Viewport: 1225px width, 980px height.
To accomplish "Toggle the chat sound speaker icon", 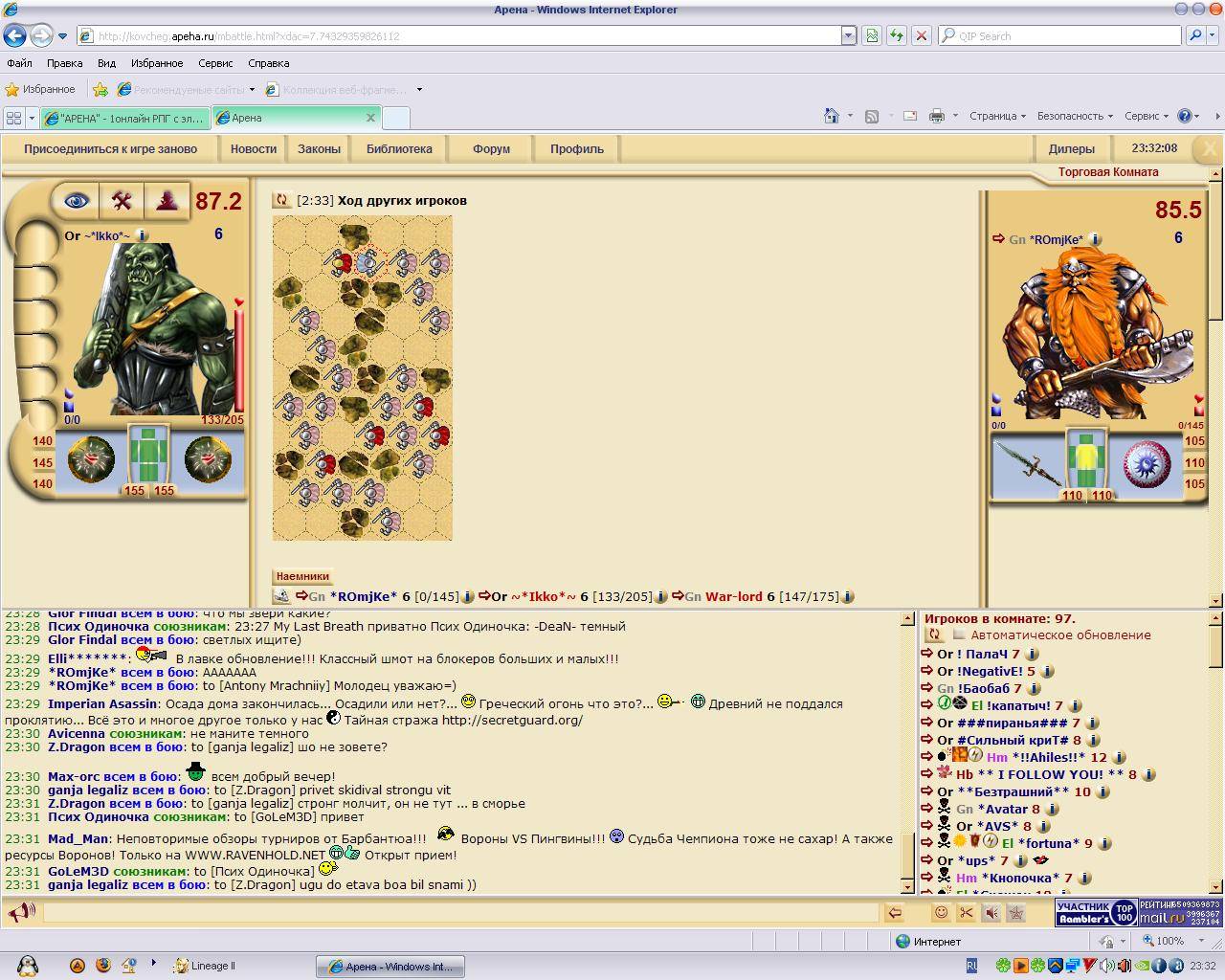I will (x=991, y=913).
